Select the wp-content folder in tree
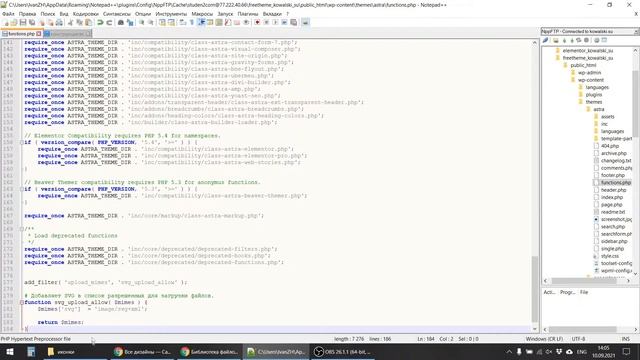Image resolution: width=640 pixels, height=360 pixels. tap(591, 80)
